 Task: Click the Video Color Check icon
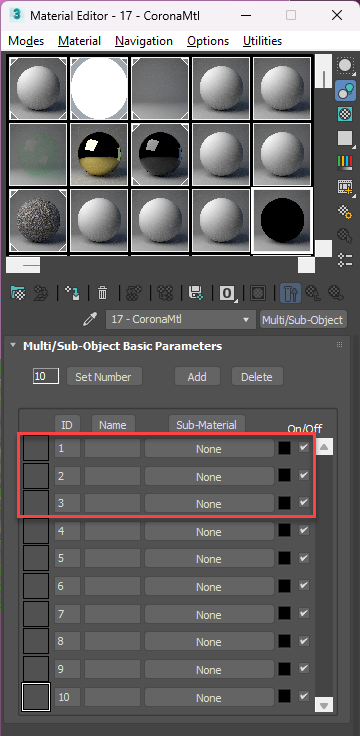coord(345,163)
